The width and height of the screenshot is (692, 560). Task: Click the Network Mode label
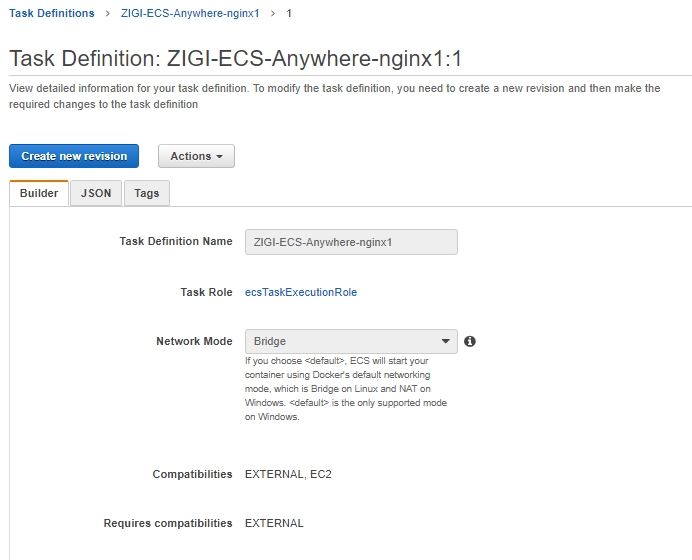tap(194, 341)
